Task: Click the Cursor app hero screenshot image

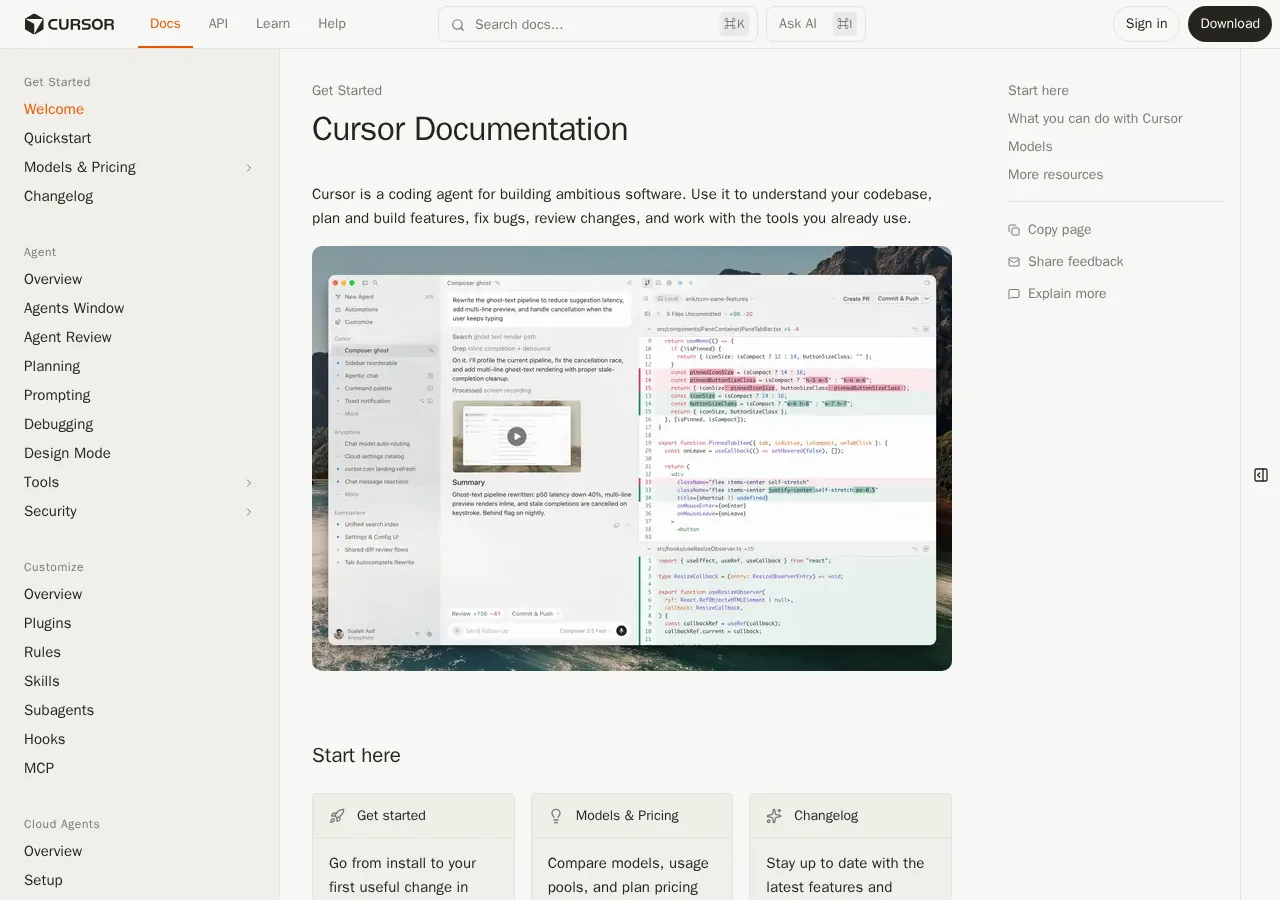Action: tap(632, 458)
